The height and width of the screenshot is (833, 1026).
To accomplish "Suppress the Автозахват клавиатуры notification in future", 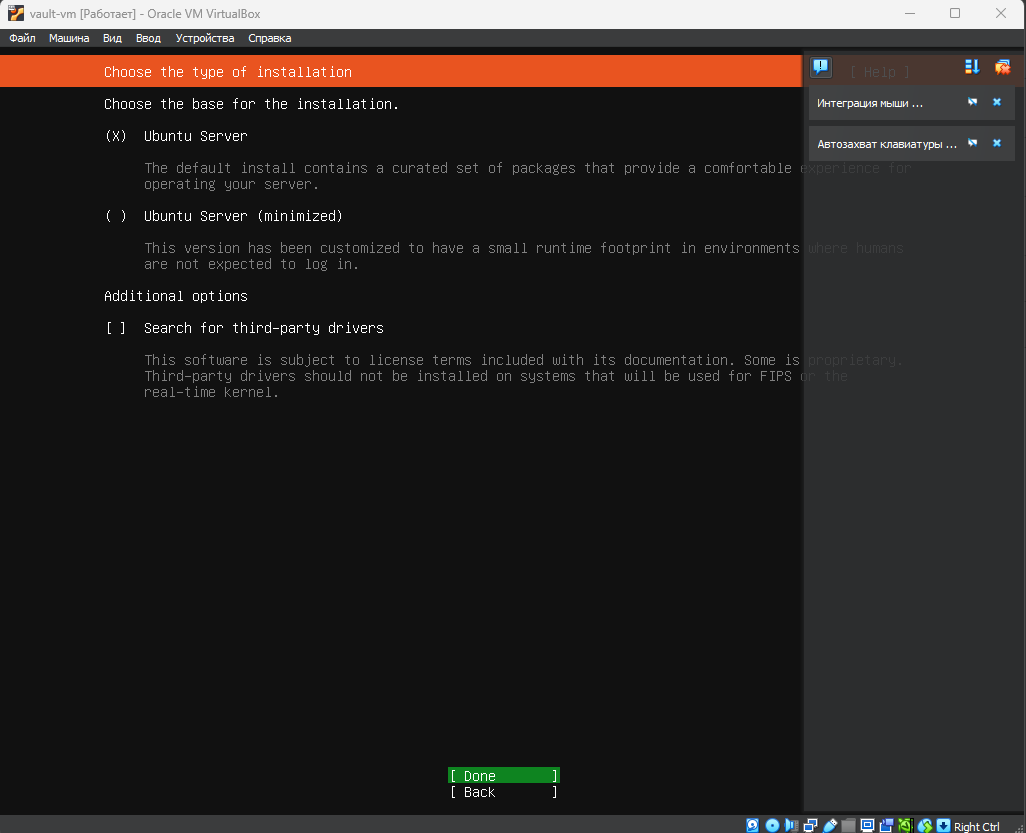I will pos(972,143).
